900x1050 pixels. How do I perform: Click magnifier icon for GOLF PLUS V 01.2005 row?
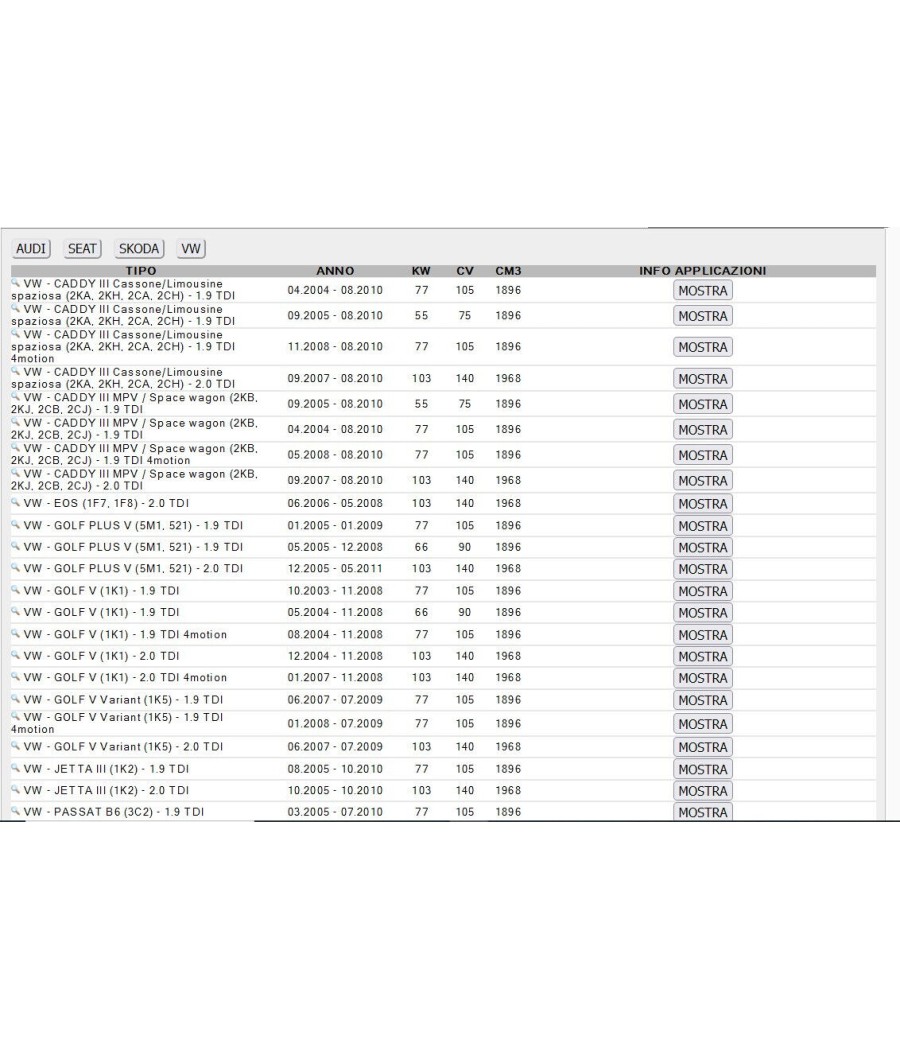tap(15, 524)
